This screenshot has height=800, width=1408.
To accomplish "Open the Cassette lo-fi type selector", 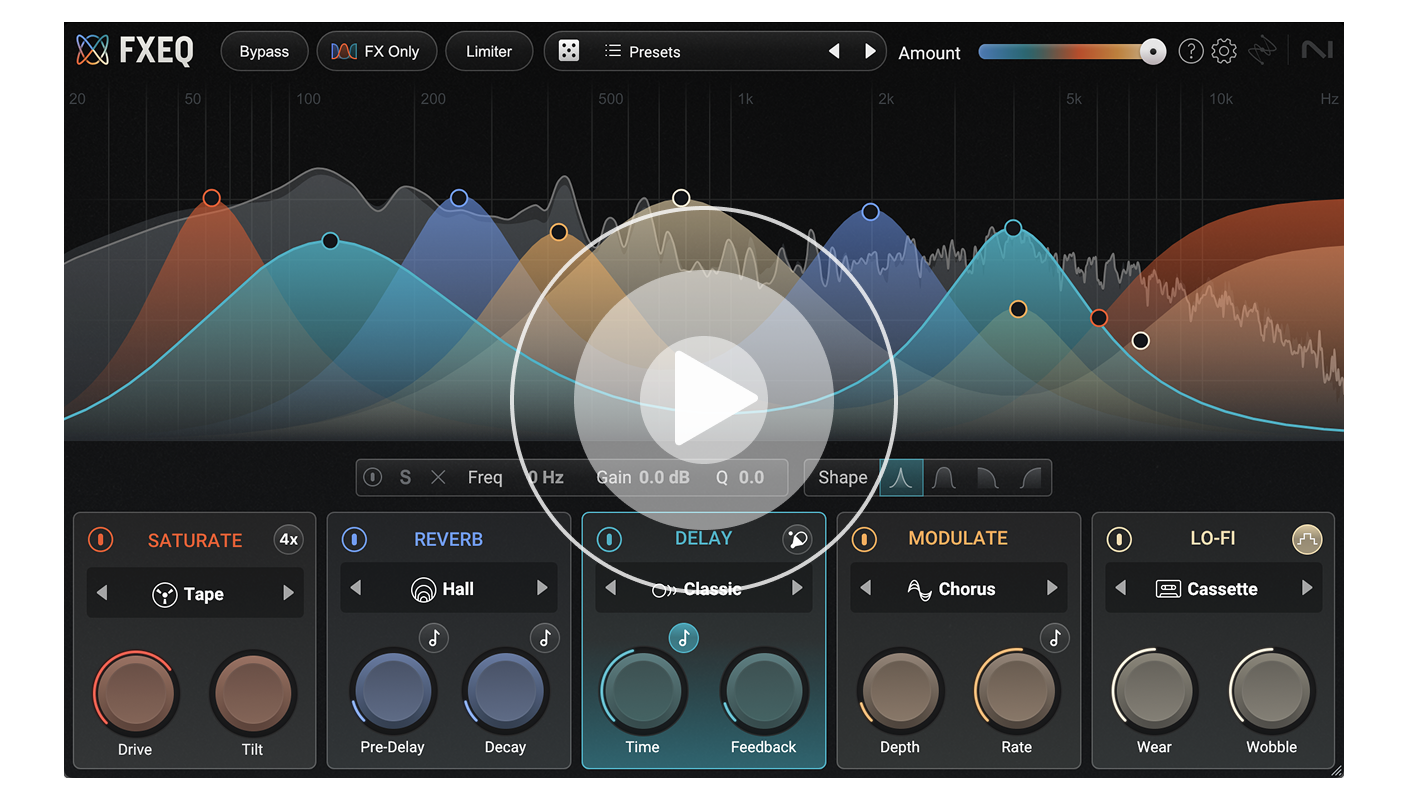I will (1214, 589).
